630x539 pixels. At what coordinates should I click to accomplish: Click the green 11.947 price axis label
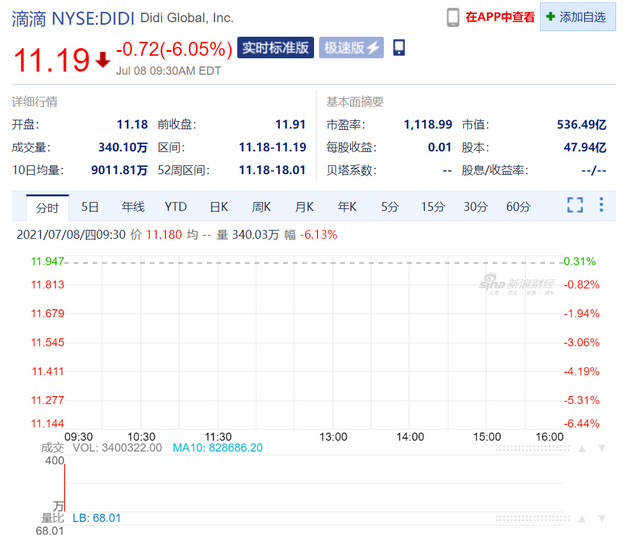pos(47,261)
